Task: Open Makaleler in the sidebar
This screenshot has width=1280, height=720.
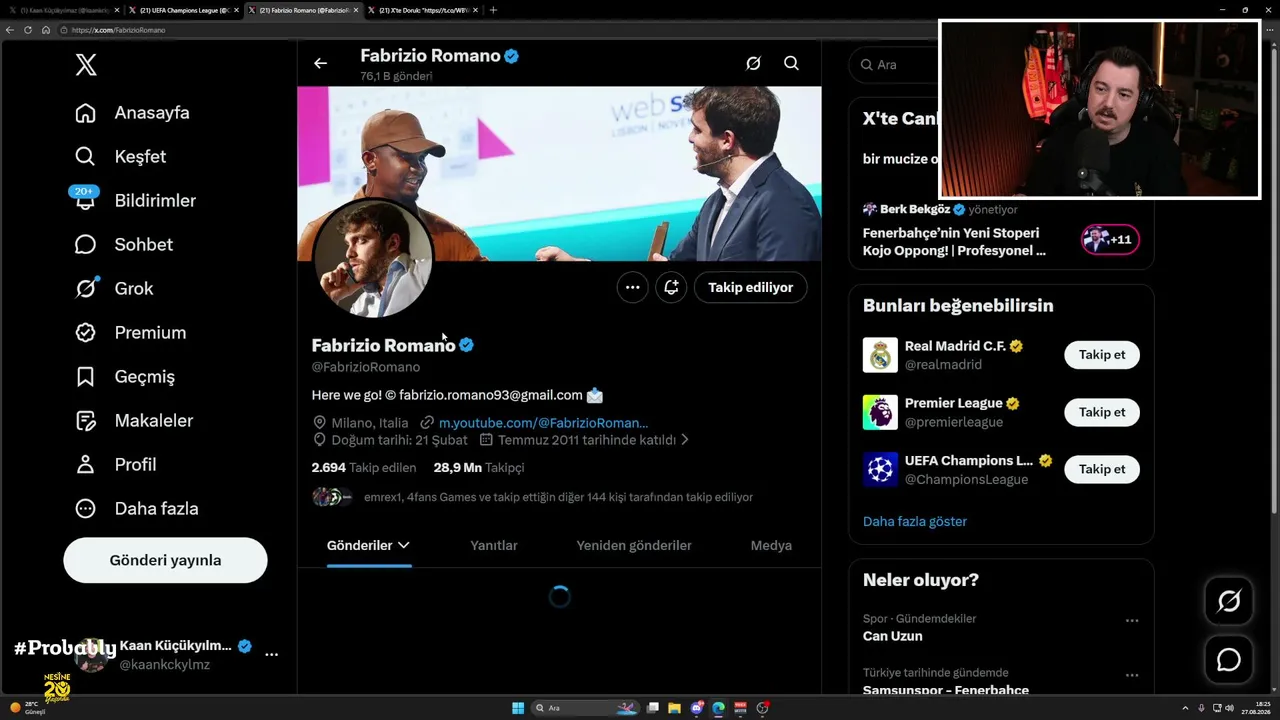Action: [x=133, y=421]
